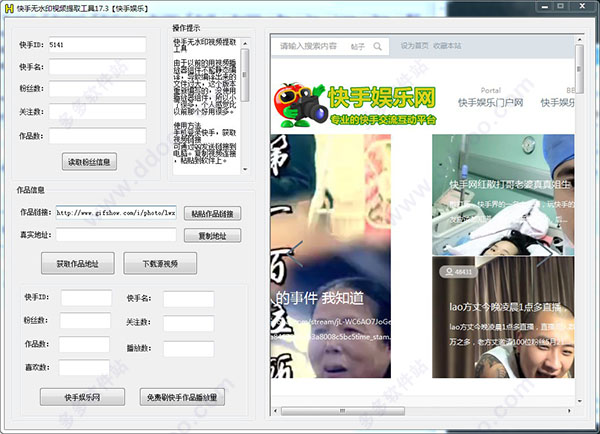Screen dimensions: 600x434
Task: Focus the top 粉丝数 input field
Action: pyautogui.click(x=97, y=89)
